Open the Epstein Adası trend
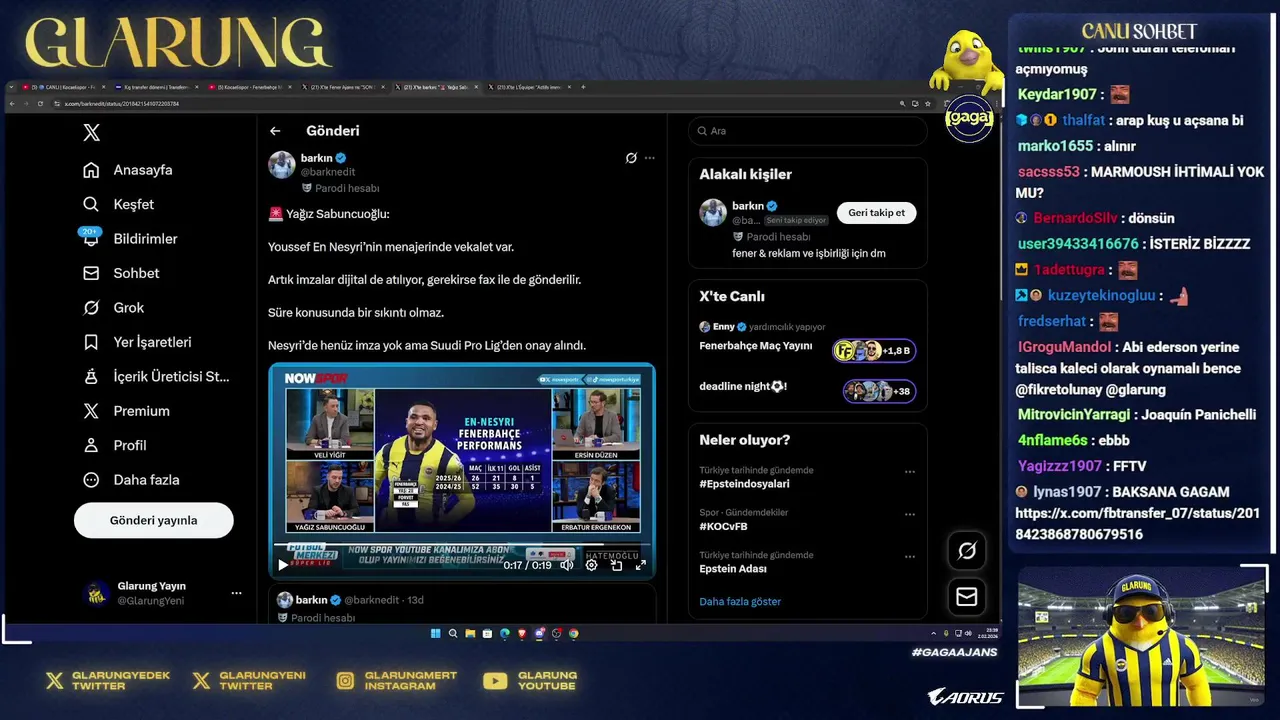The height and width of the screenshot is (720, 1280). (733, 569)
